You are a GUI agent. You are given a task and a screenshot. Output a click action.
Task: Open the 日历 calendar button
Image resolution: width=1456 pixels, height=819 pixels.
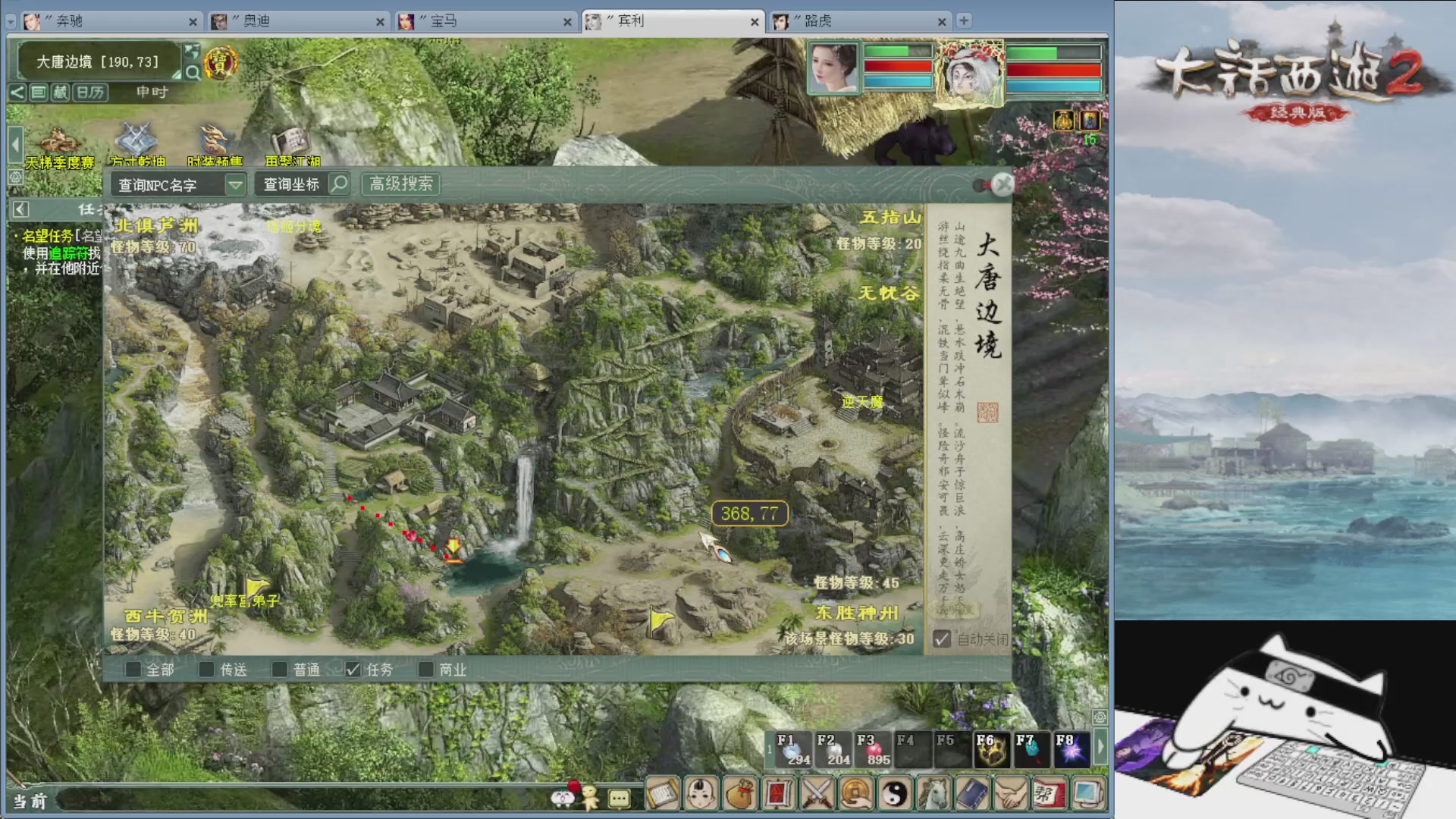[90, 93]
